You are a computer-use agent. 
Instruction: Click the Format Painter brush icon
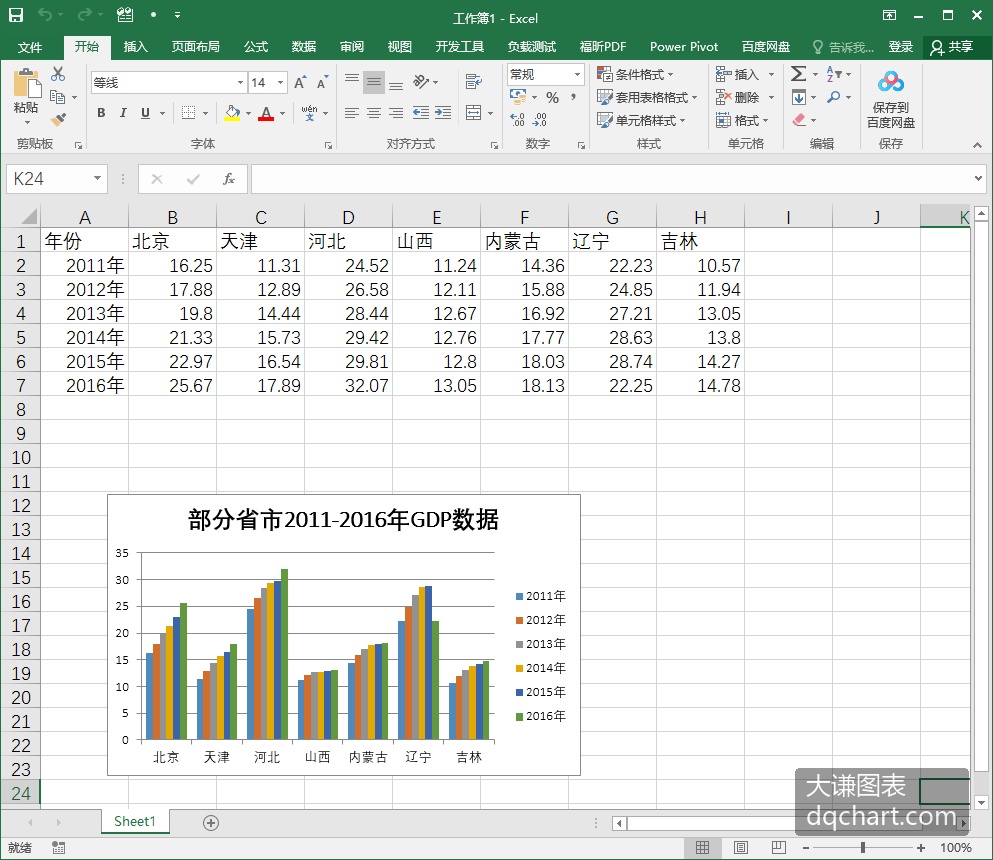tap(58, 119)
